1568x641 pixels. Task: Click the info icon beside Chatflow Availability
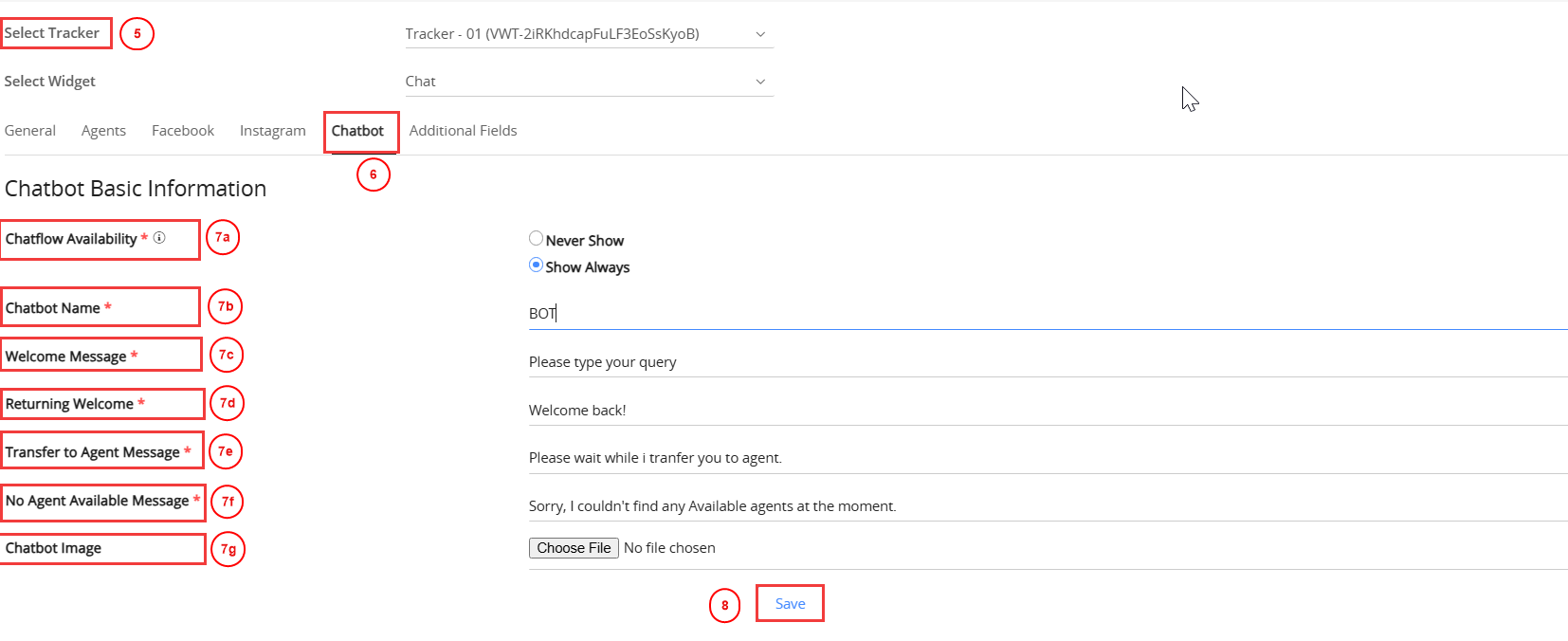pyautogui.click(x=159, y=238)
